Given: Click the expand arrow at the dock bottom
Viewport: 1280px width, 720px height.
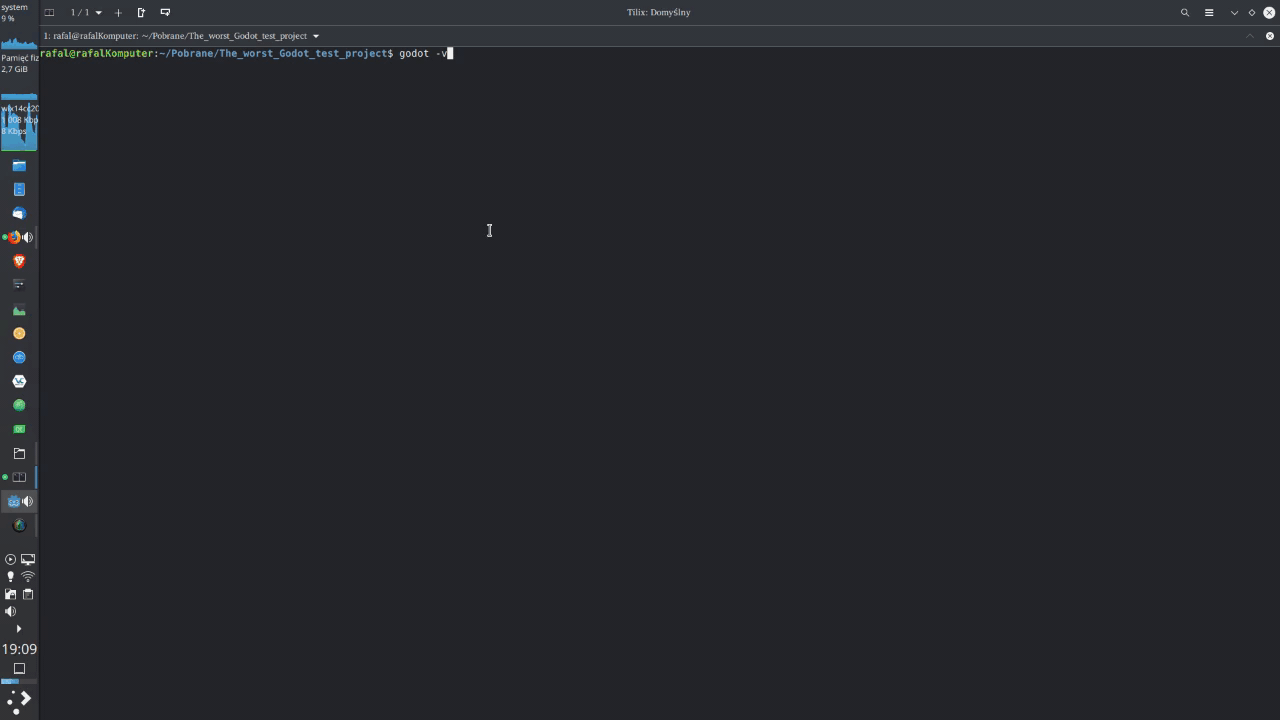Looking at the screenshot, I should (x=19, y=628).
